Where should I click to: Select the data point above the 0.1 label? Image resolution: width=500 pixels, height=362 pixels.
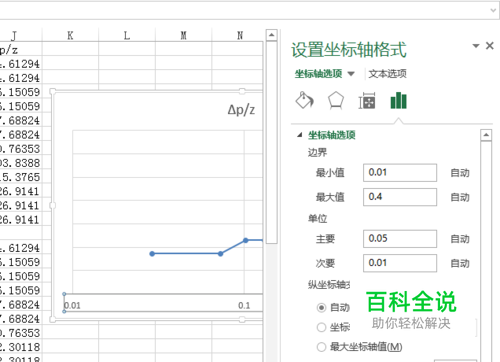tap(246, 240)
